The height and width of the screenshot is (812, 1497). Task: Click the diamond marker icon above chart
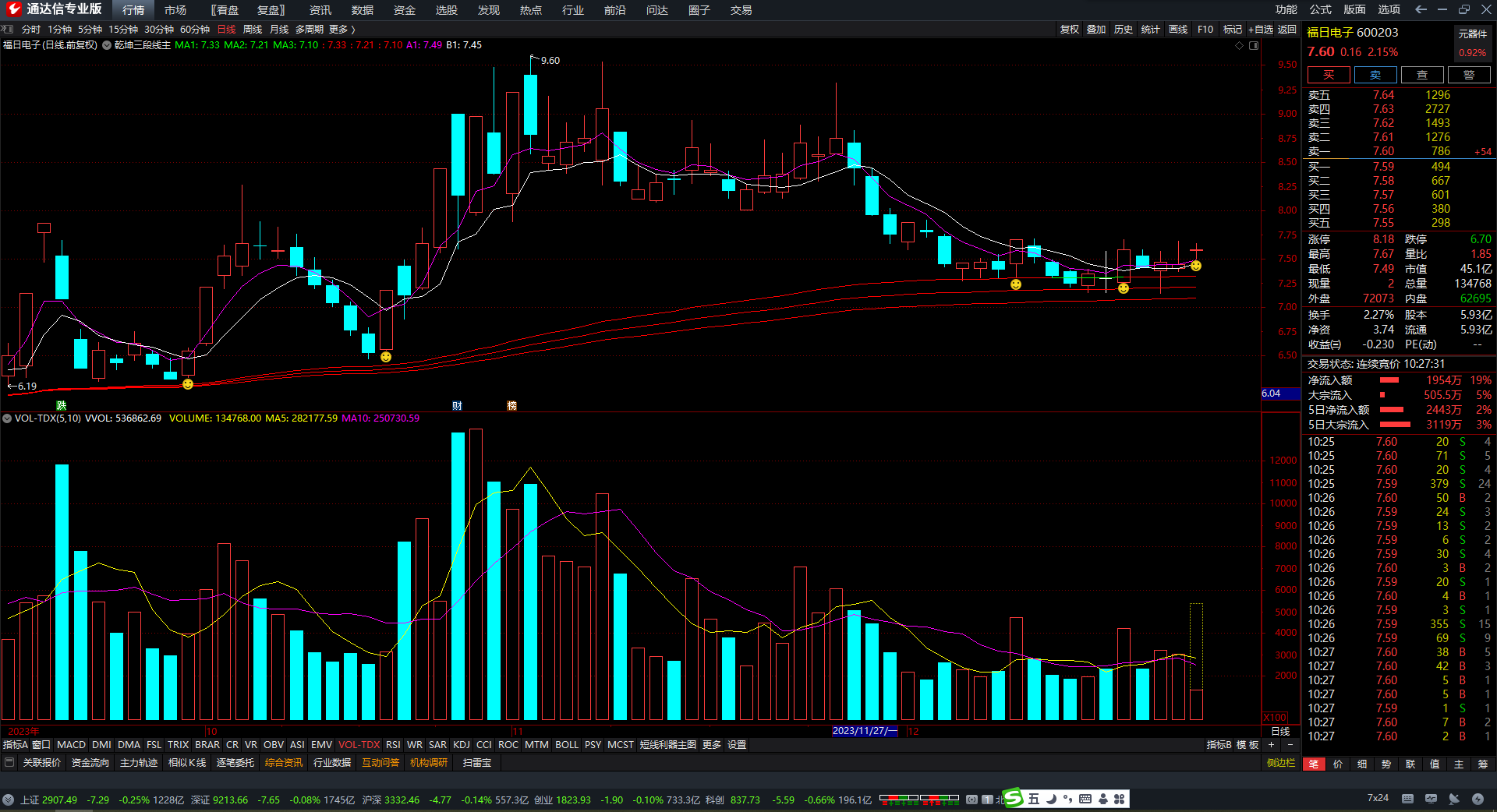click(1240, 45)
